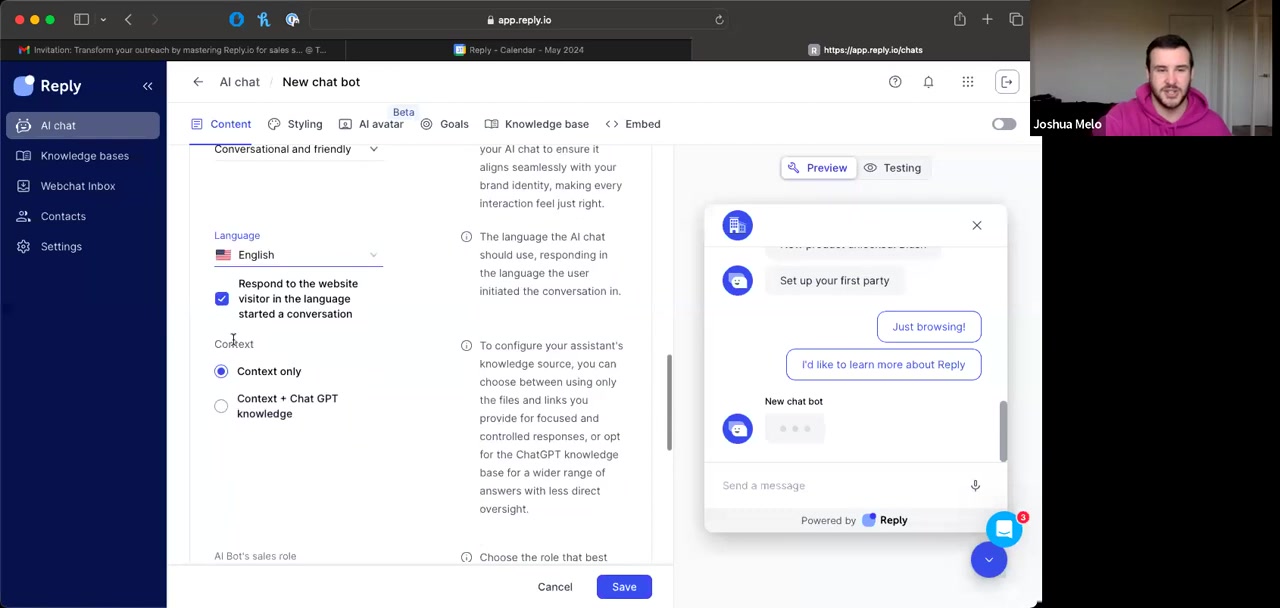Open notifications bell icon
Viewport: 1280px width, 608px height.
[928, 82]
